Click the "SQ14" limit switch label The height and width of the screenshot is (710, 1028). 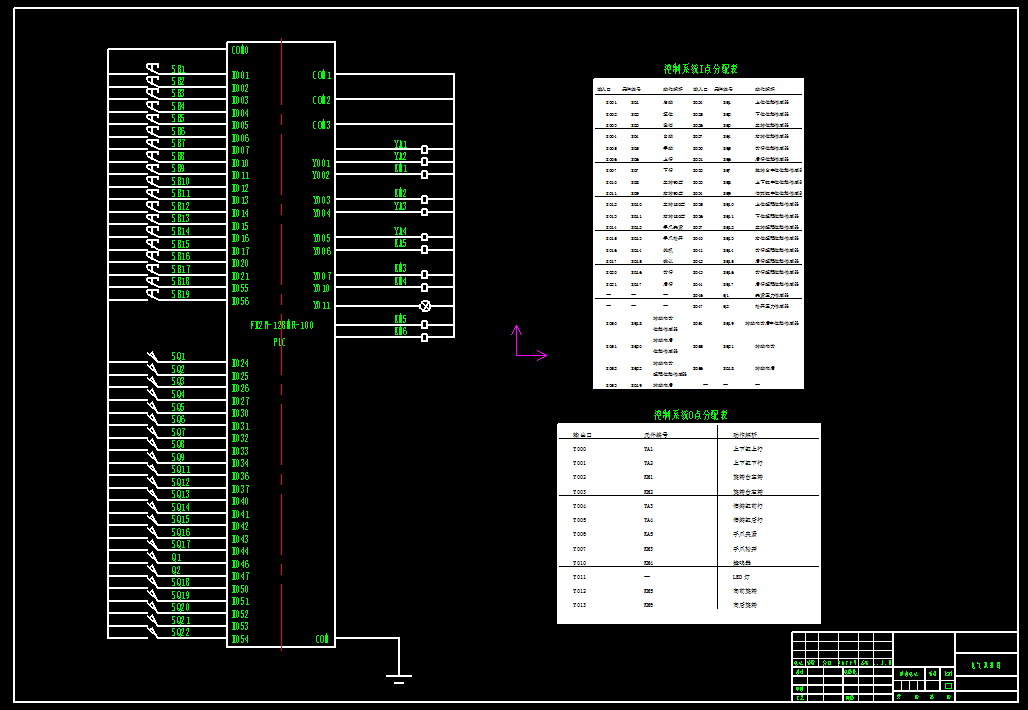[181, 507]
